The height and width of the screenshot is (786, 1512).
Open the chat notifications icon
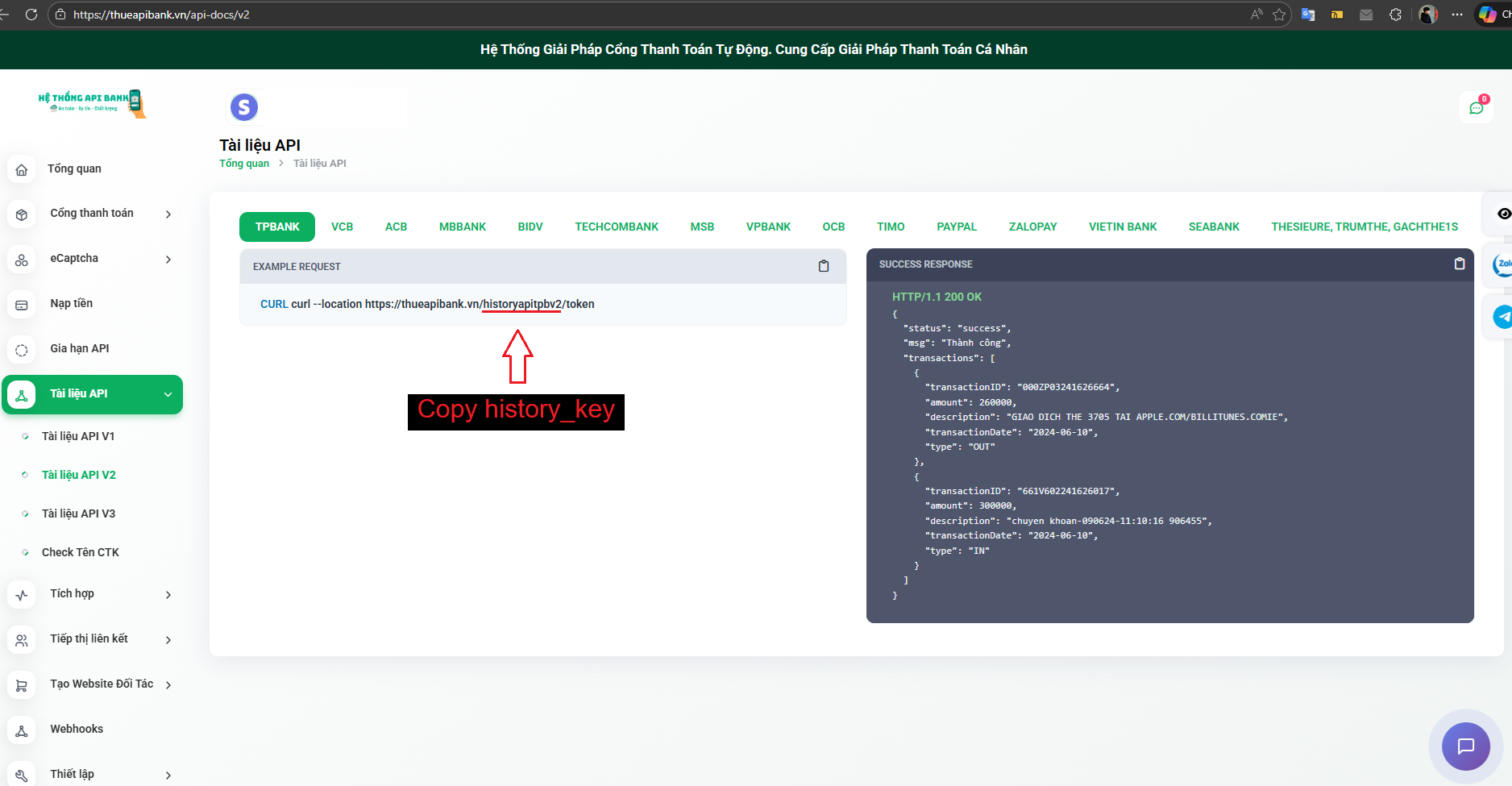click(x=1476, y=108)
